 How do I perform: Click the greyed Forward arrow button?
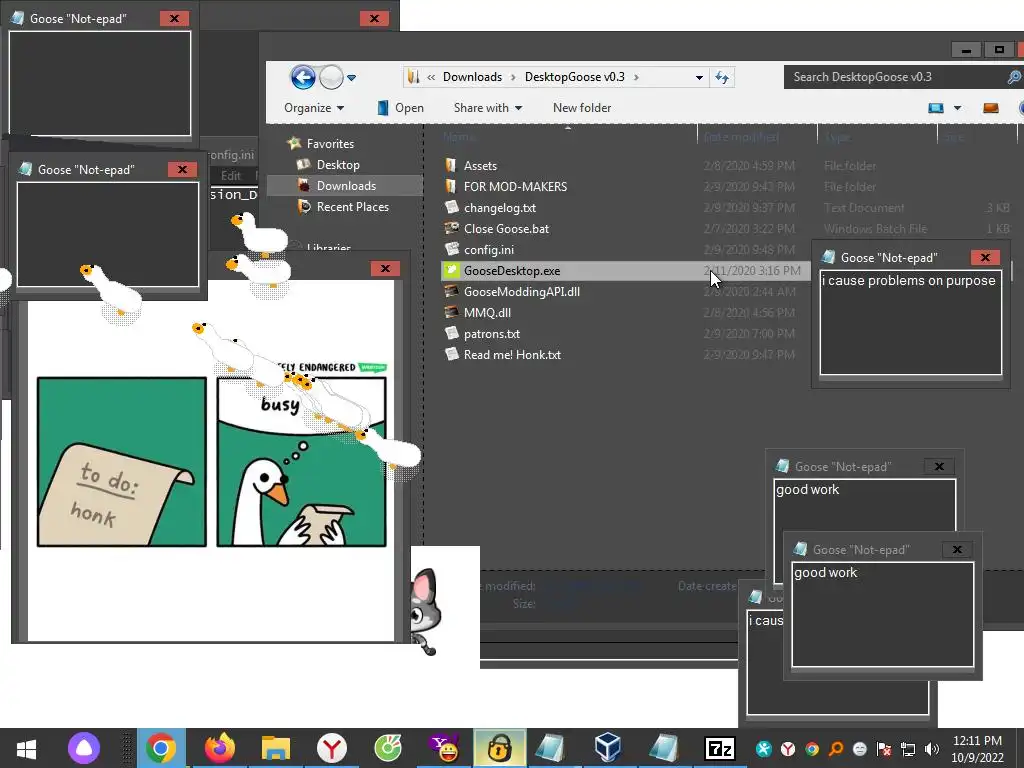tap(331, 78)
